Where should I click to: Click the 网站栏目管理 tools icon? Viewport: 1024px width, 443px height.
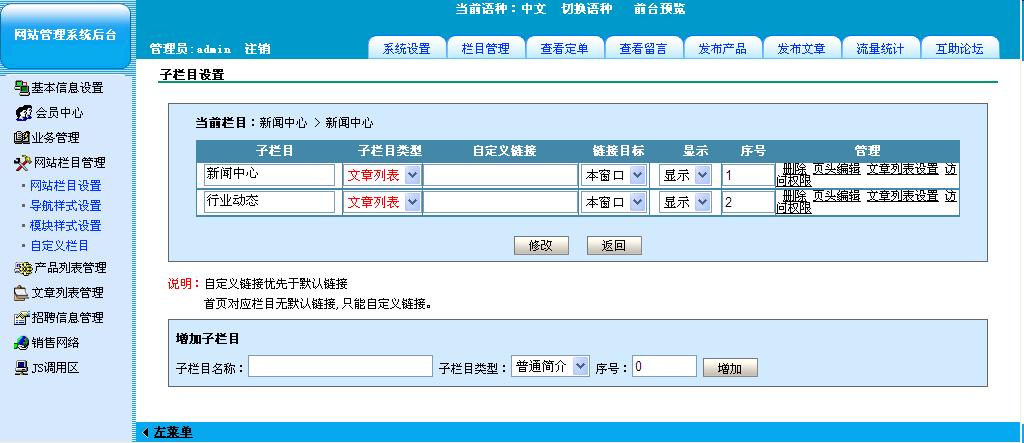click(24, 163)
